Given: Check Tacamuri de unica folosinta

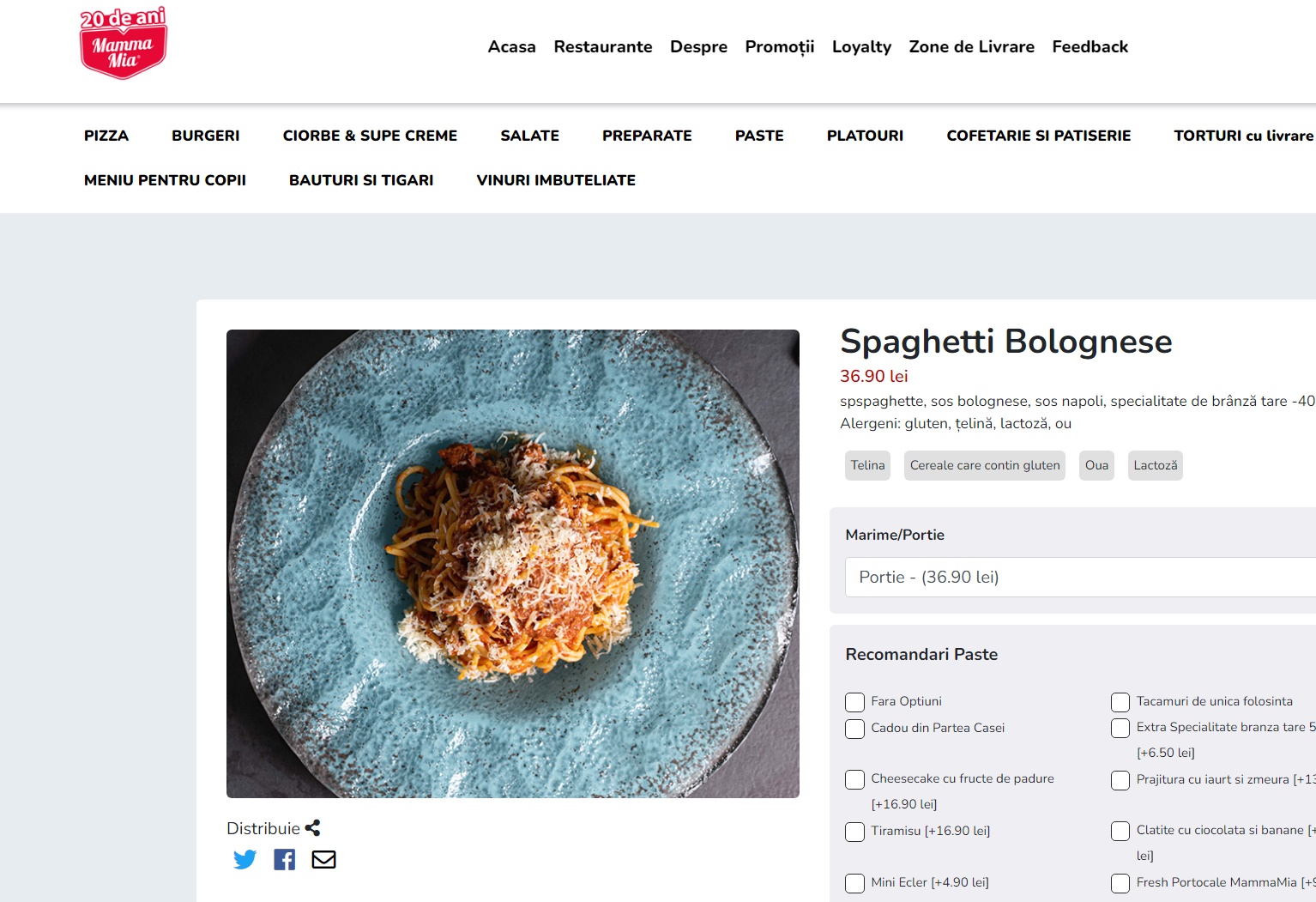Looking at the screenshot, I should coord(1120,702).
